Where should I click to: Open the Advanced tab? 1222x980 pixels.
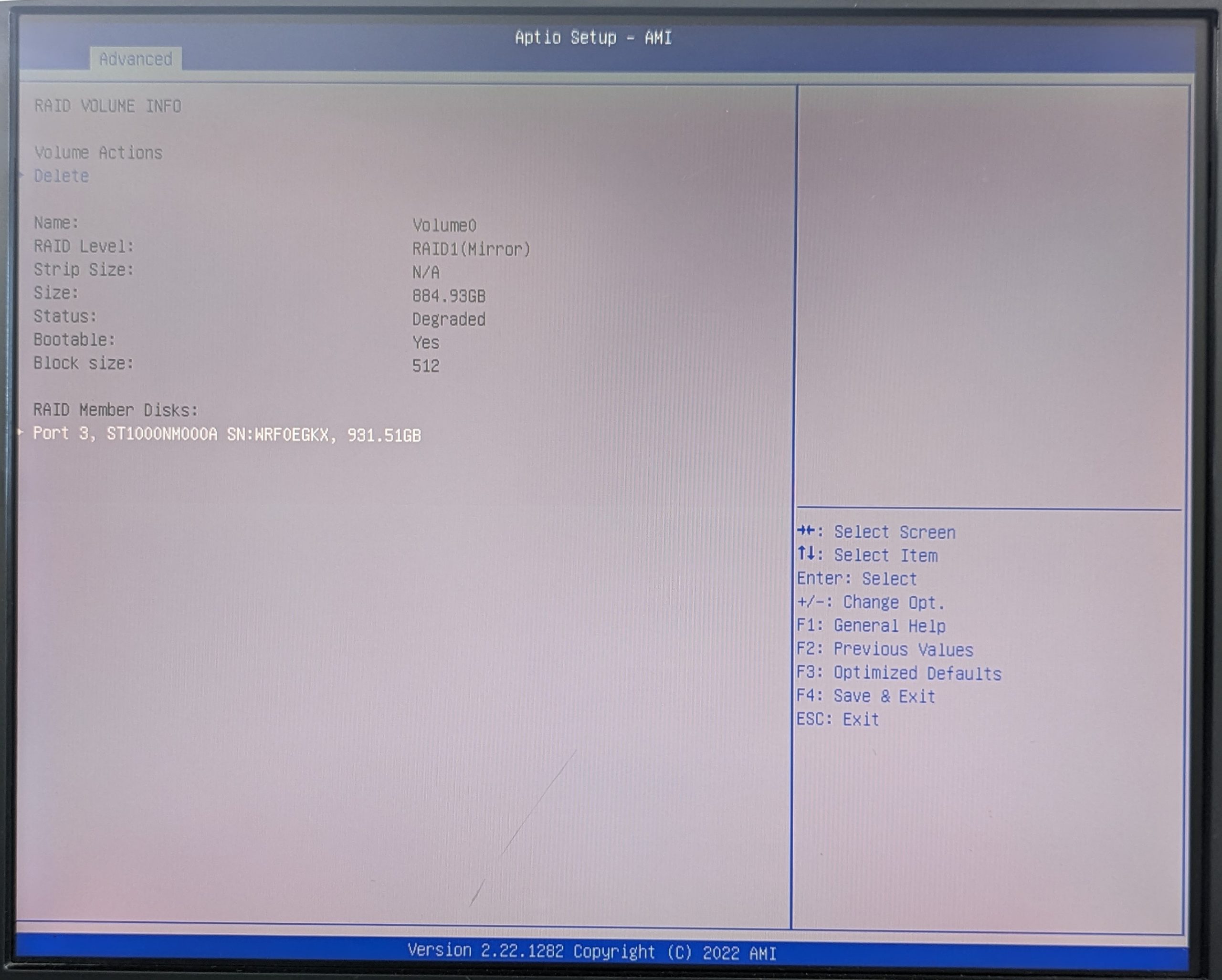136,59
